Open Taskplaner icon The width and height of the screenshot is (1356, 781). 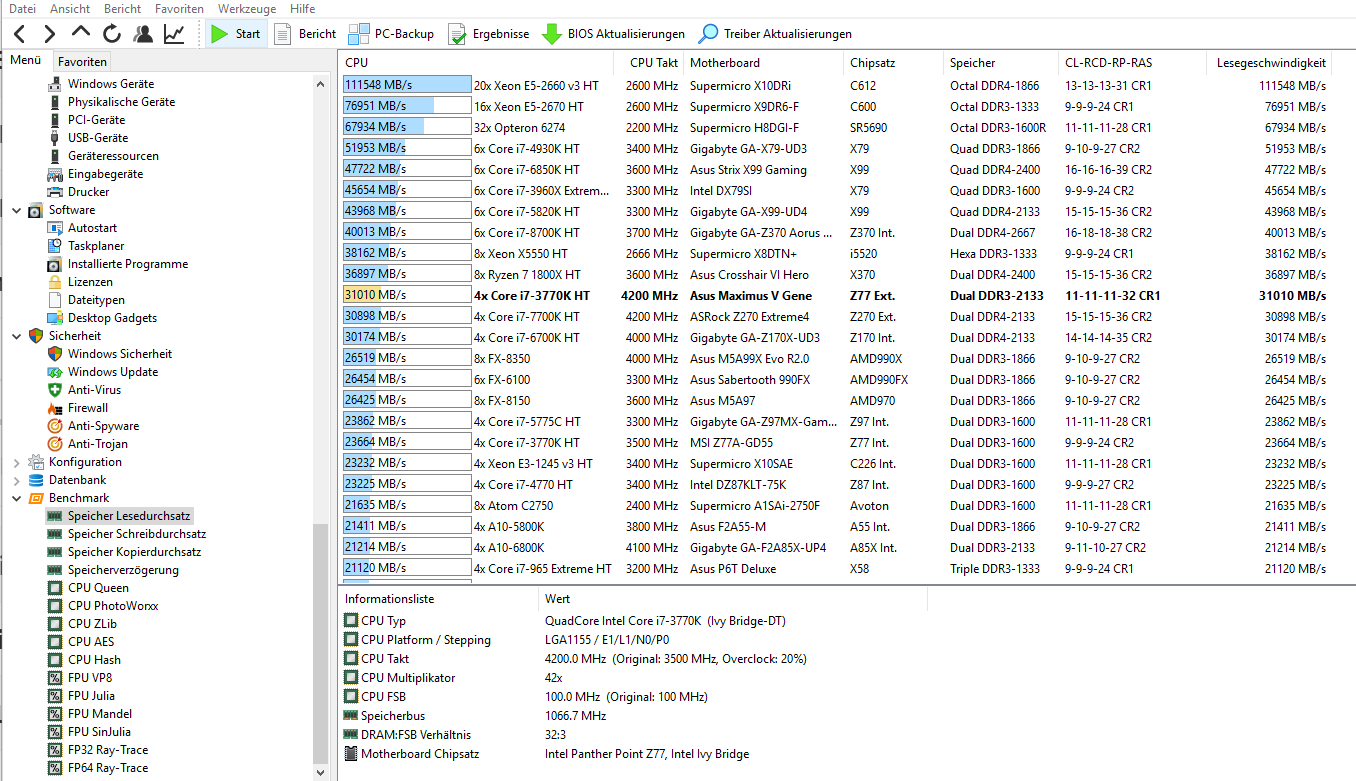[55, 246]
